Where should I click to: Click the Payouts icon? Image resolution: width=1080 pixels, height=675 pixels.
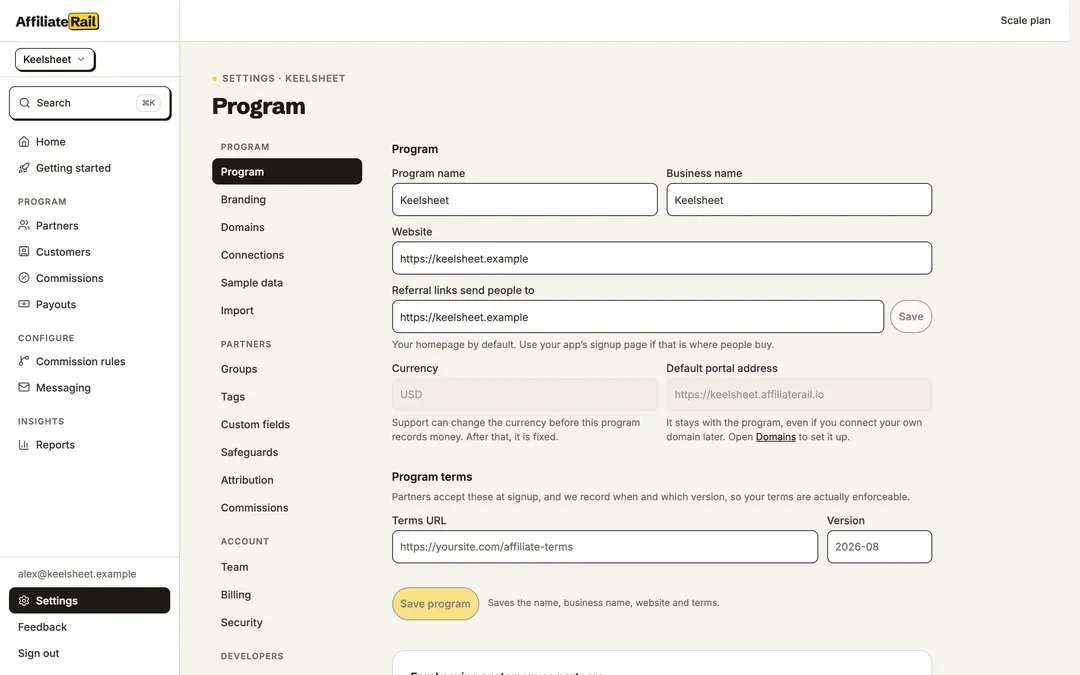pyautogui.click(x=24, y=304)
